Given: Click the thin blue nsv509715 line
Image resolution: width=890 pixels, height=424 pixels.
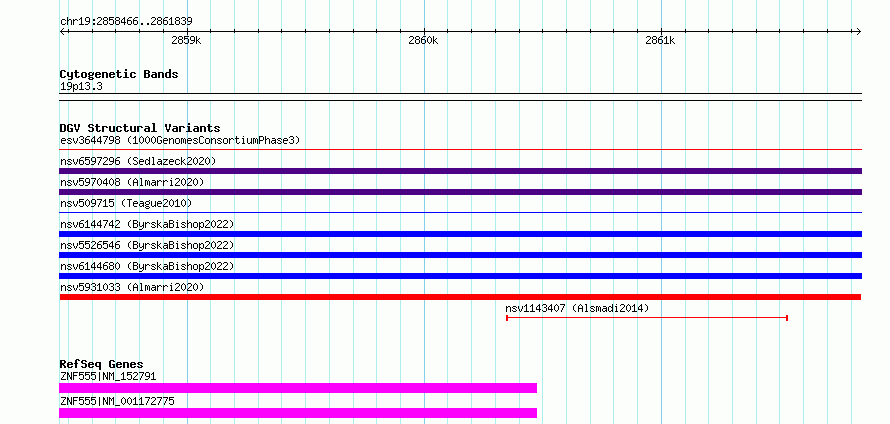Looking at the screenshot, I should (460, 213).
